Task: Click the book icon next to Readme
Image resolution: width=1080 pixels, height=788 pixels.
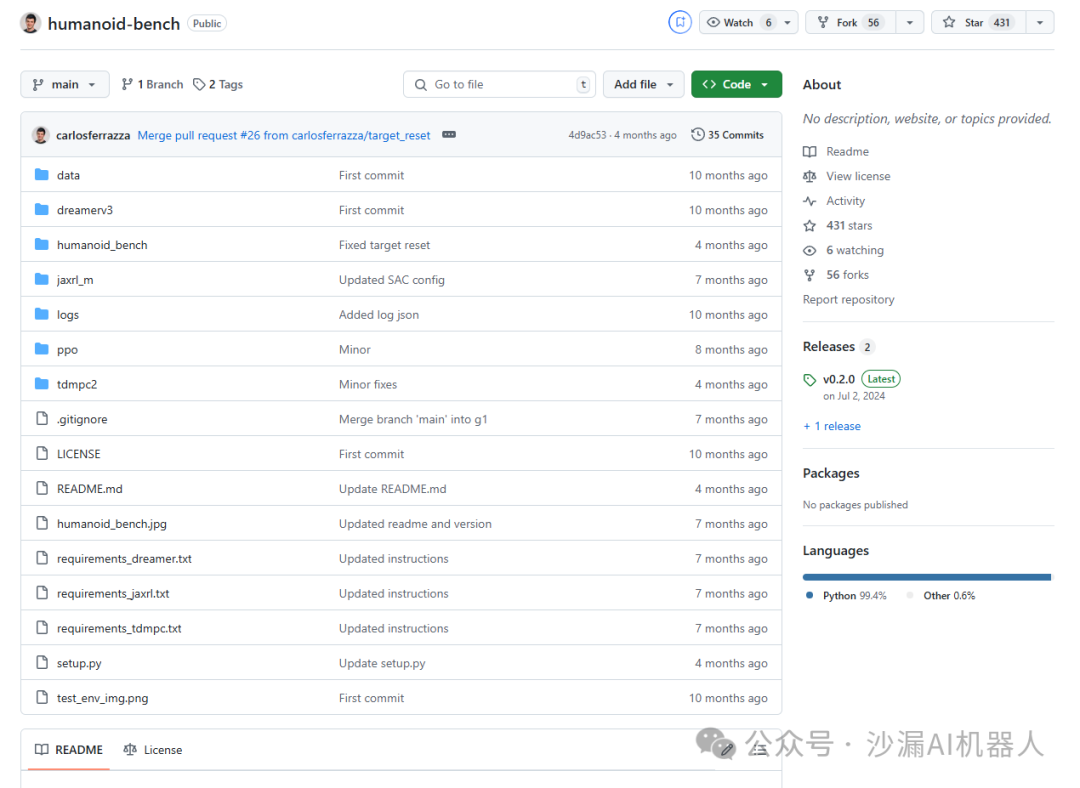Action: 810,152
